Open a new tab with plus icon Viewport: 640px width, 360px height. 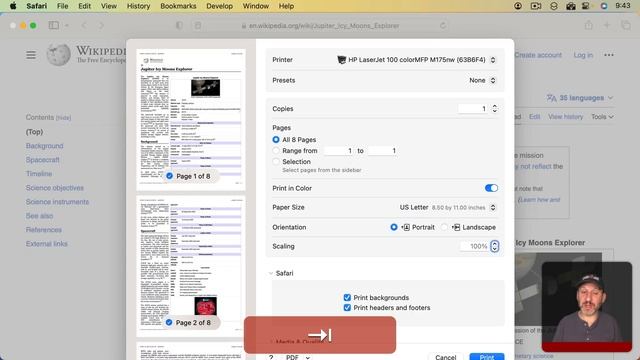pos(607,25)
